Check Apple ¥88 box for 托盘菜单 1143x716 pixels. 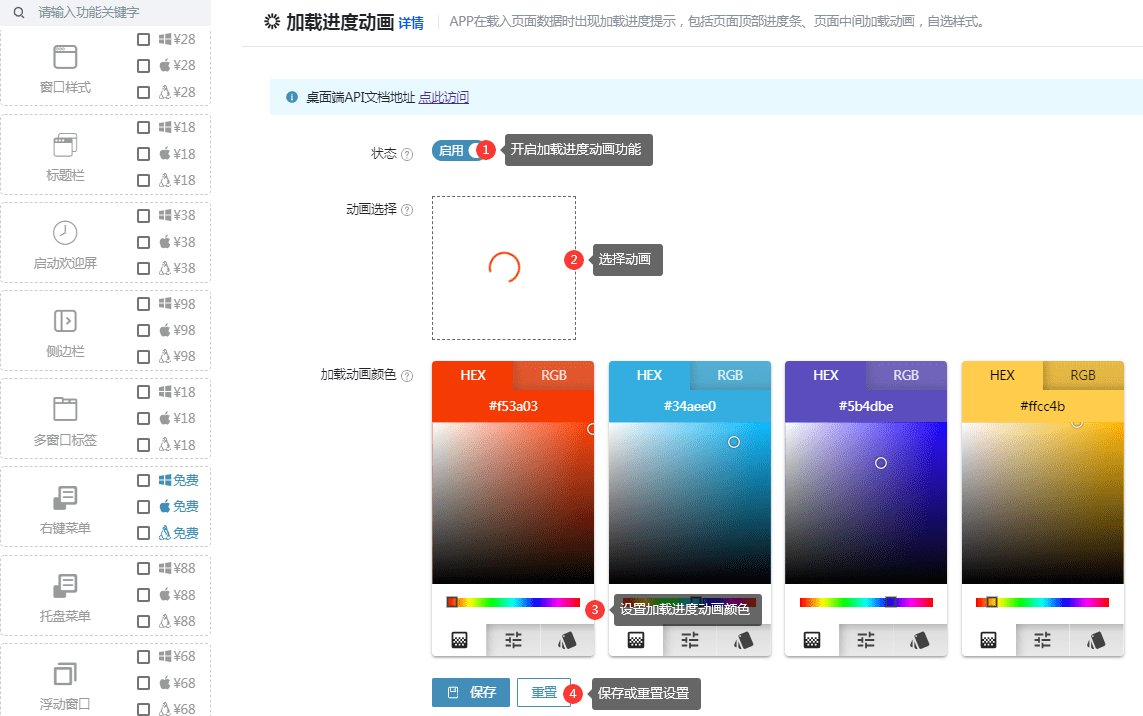coord(144,595)
